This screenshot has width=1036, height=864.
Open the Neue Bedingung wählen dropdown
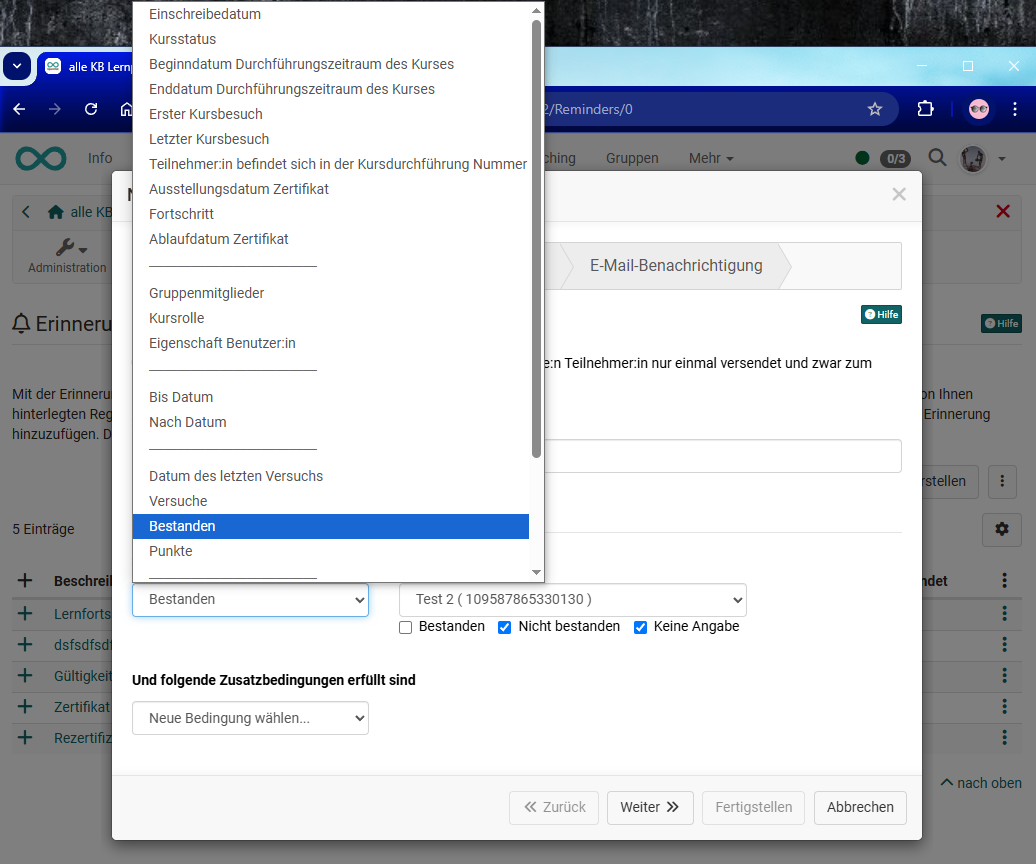tap(250, 717)
